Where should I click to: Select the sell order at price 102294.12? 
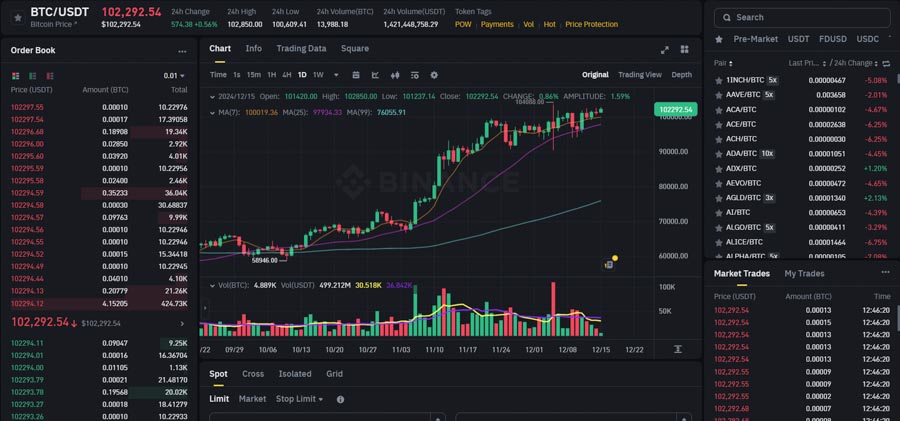click(99, 303)
